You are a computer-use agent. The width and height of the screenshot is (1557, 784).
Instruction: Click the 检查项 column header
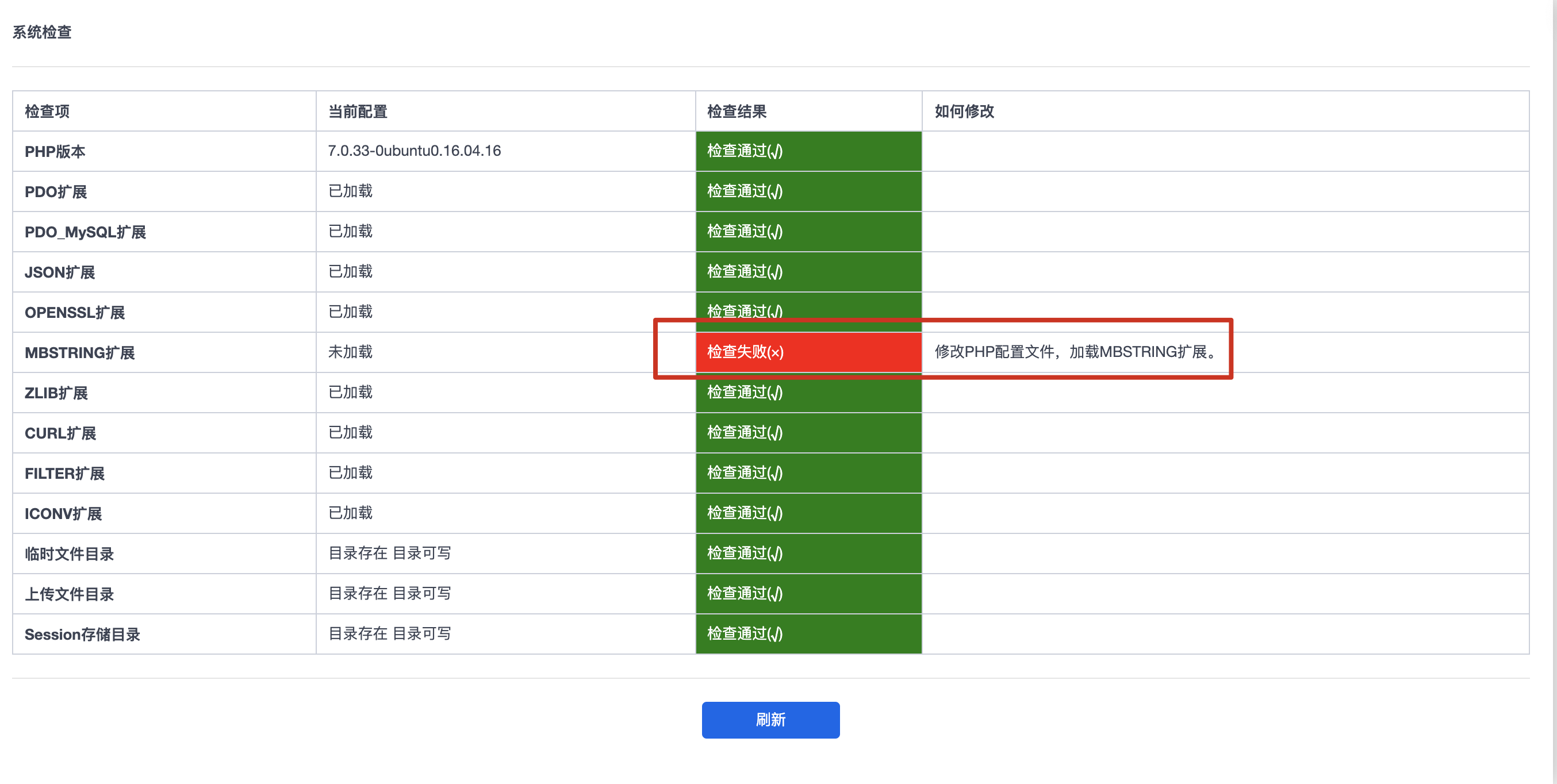[47, 112]
